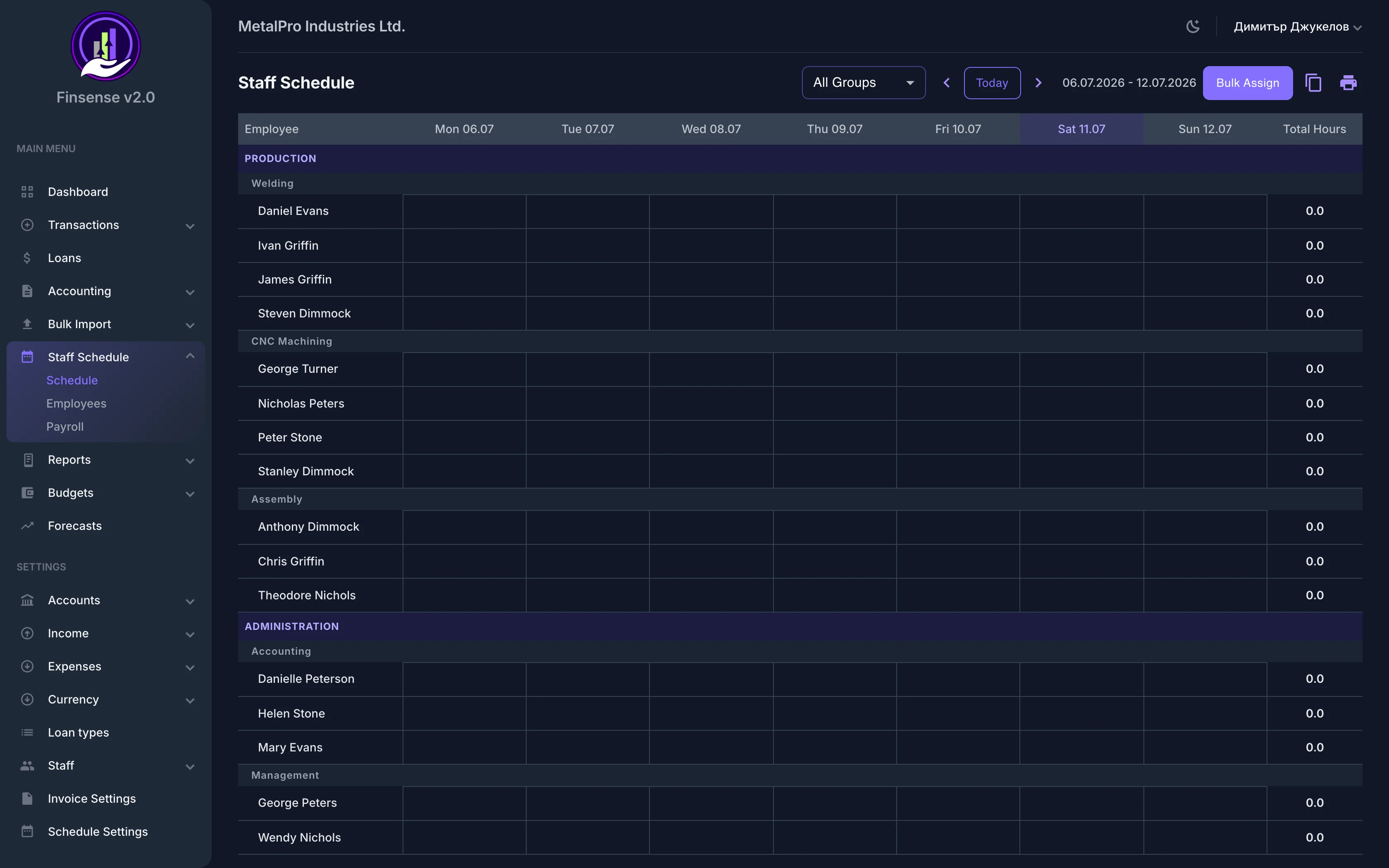Screen dimensions: 1389x868
Task: Click the Bulk Assign button
Action: click(x=1247, y=83)
